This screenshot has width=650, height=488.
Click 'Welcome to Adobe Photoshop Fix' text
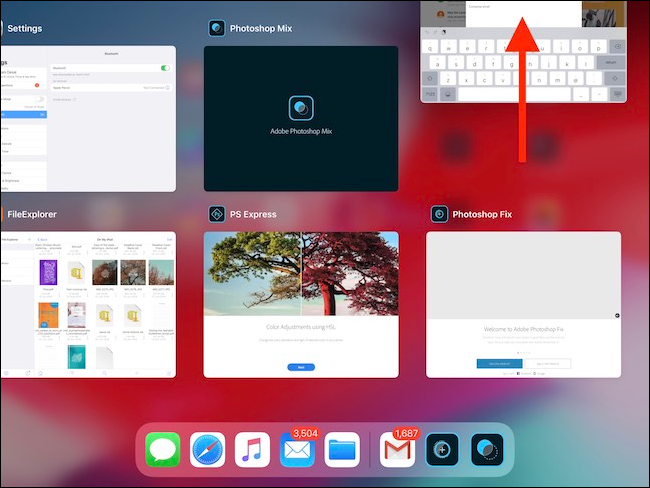[x=524, y=329]
